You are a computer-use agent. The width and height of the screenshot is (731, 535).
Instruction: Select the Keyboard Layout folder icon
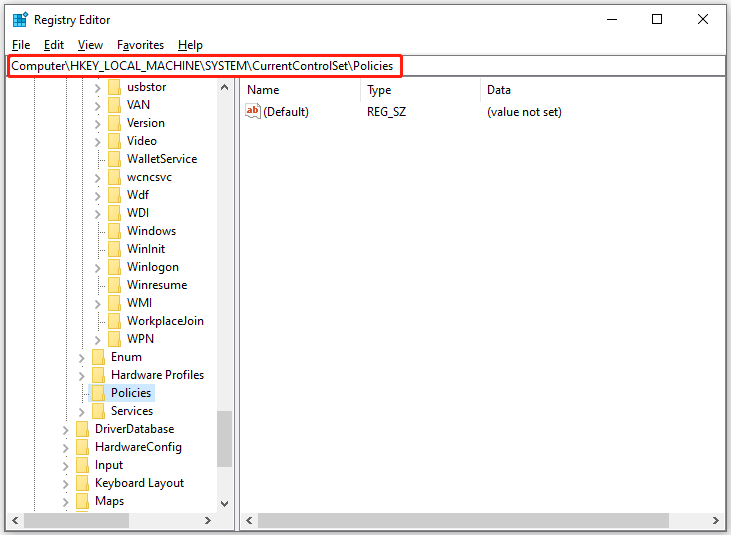(x=83, y=483)
